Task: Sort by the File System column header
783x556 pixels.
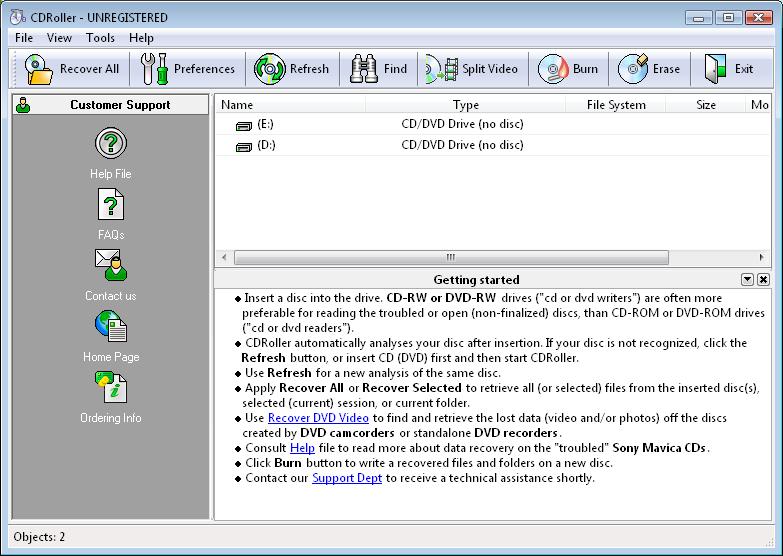Action: (616, 105)
